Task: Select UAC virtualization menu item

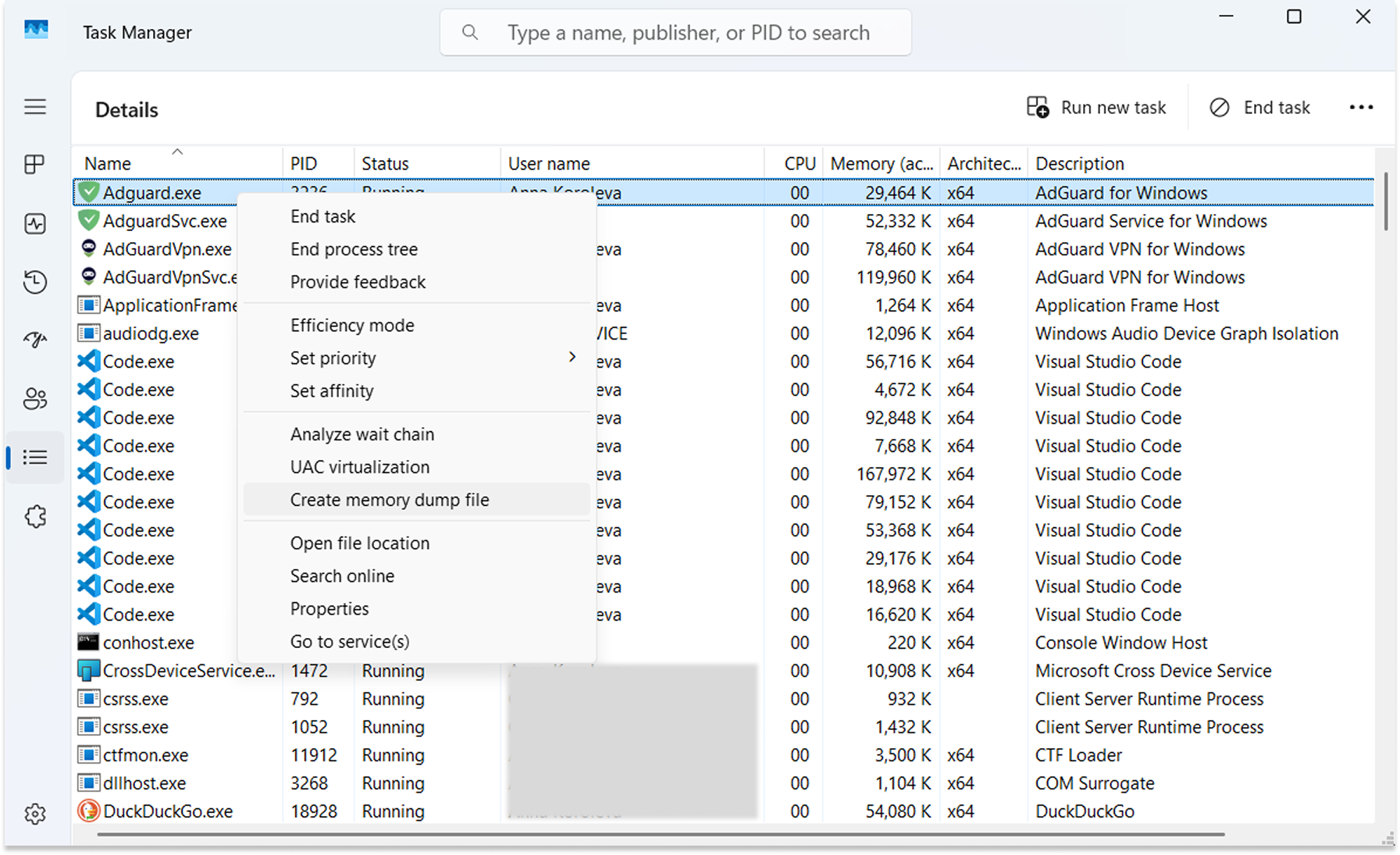Action: coord(416,467)
